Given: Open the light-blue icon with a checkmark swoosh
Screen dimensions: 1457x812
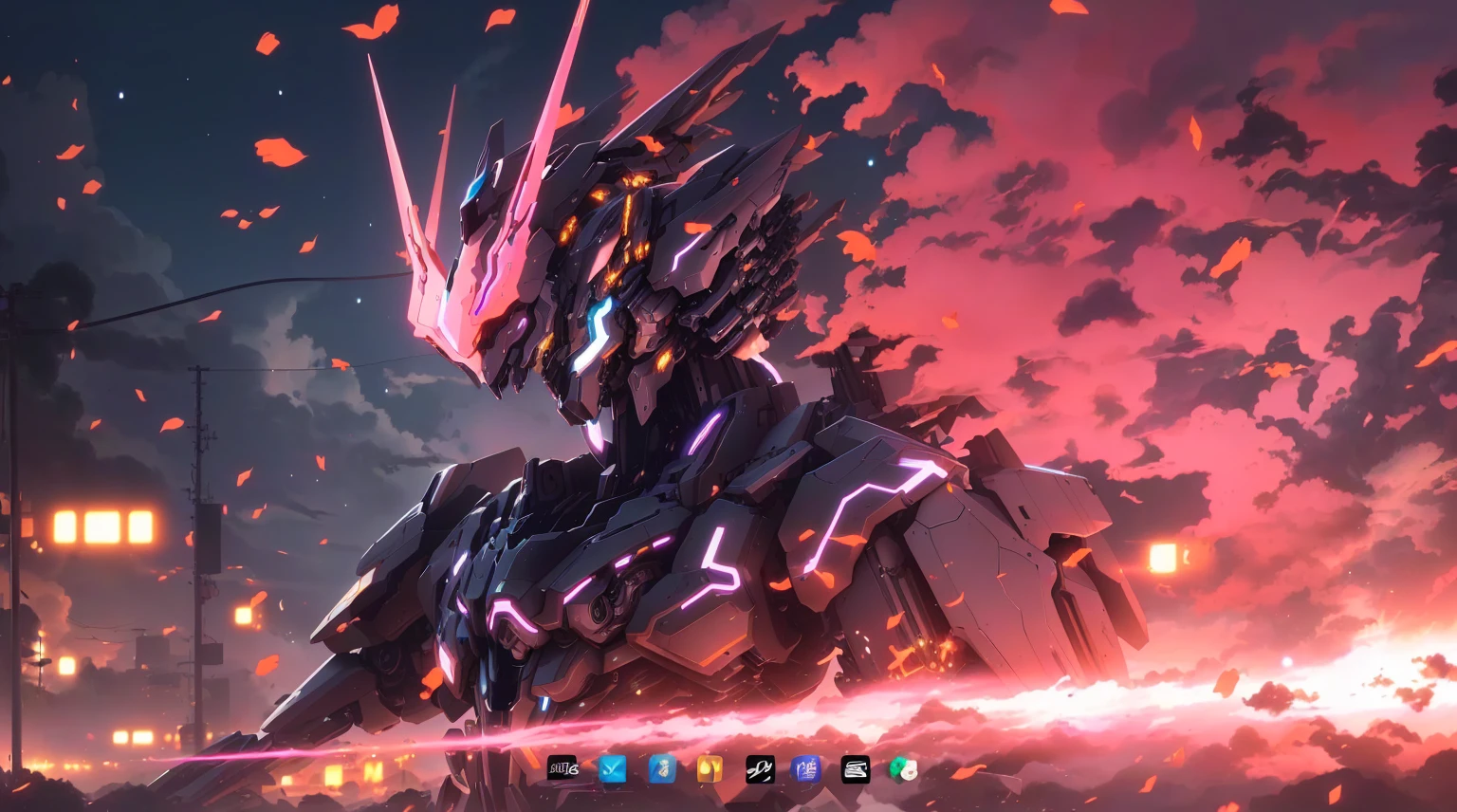Looking at the screenshot, I should click(613, 768).
